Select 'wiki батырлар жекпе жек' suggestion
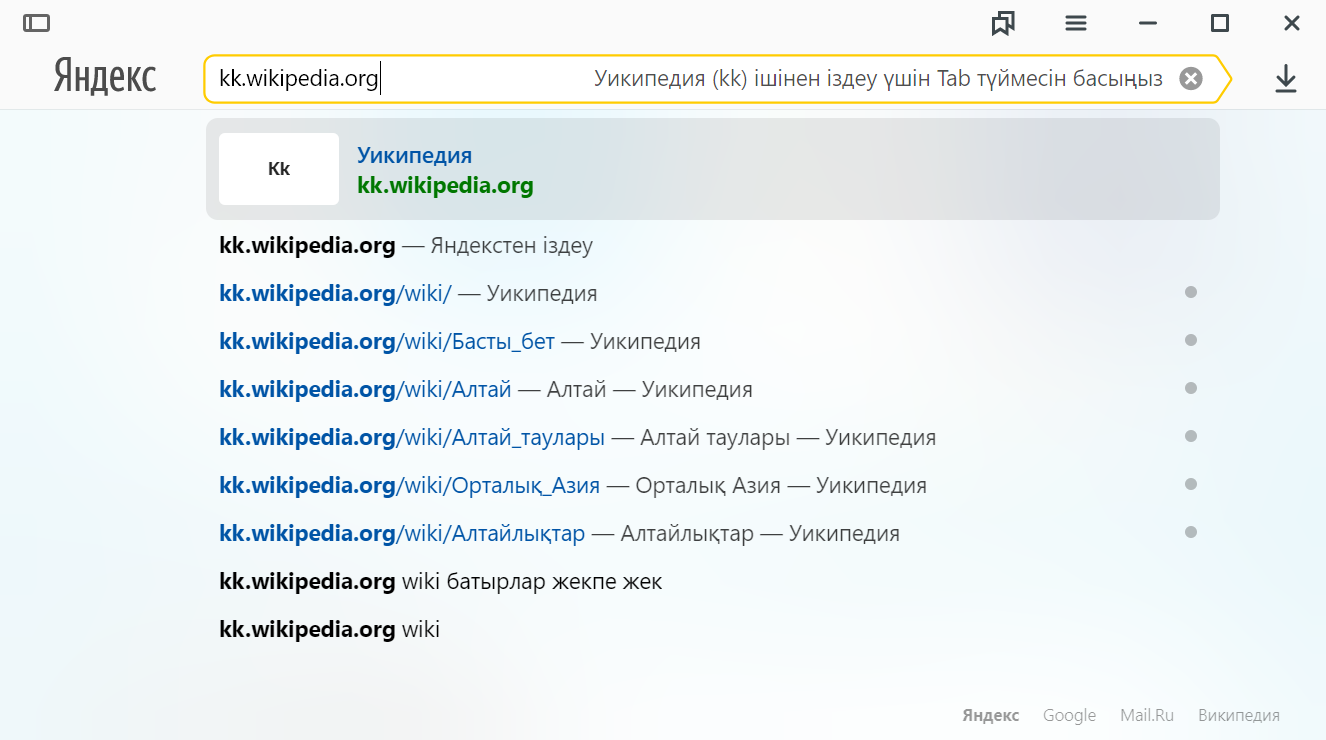Image resolution: width=1326 pixels, height=740 pixels. pyautogui.click(x=440, y=582)
